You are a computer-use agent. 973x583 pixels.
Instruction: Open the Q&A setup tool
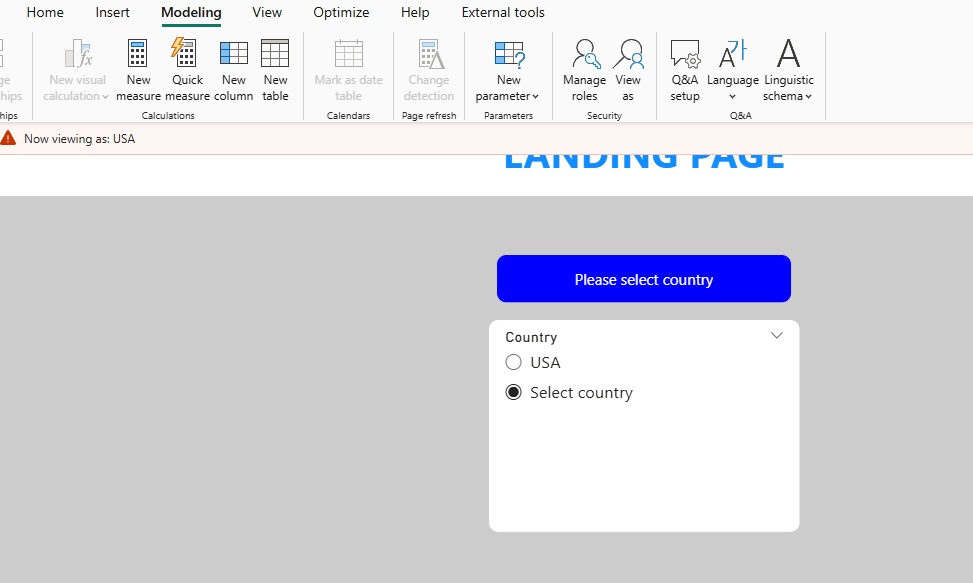click(x=685, y=54)
